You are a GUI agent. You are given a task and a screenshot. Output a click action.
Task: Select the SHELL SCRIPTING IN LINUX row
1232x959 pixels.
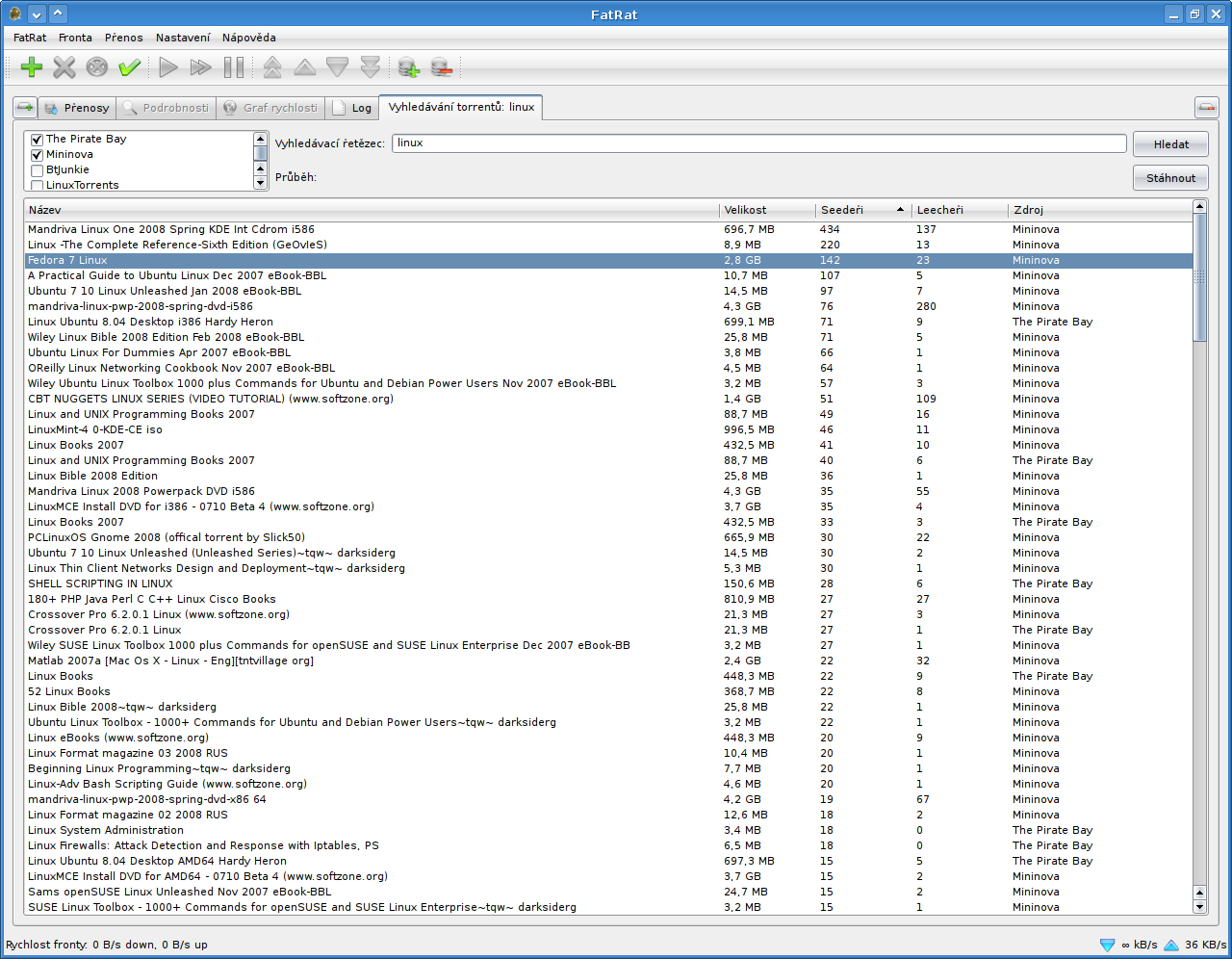point(608,583)
